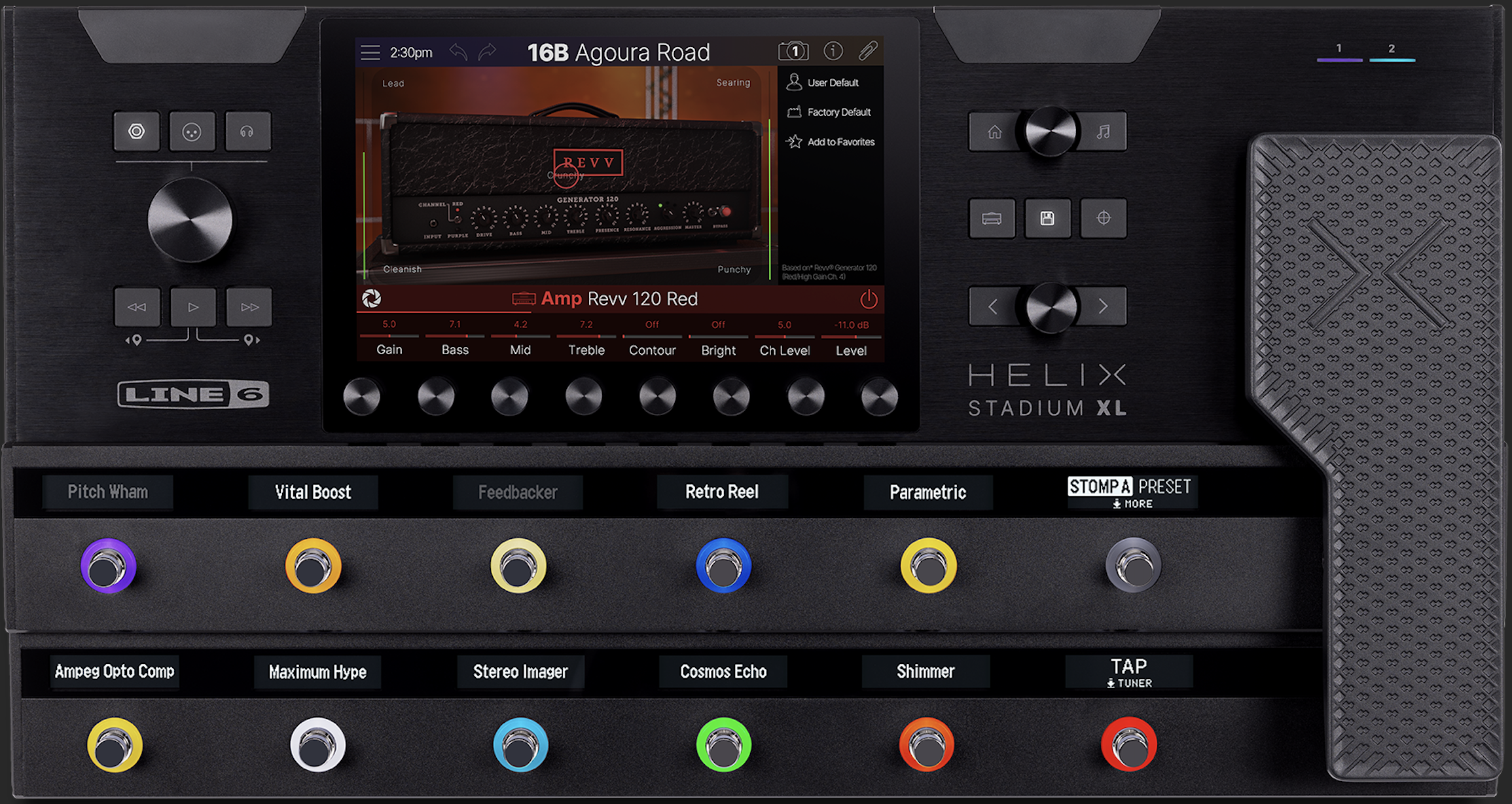Open the snapshot camera icon

tap(793, 51)
